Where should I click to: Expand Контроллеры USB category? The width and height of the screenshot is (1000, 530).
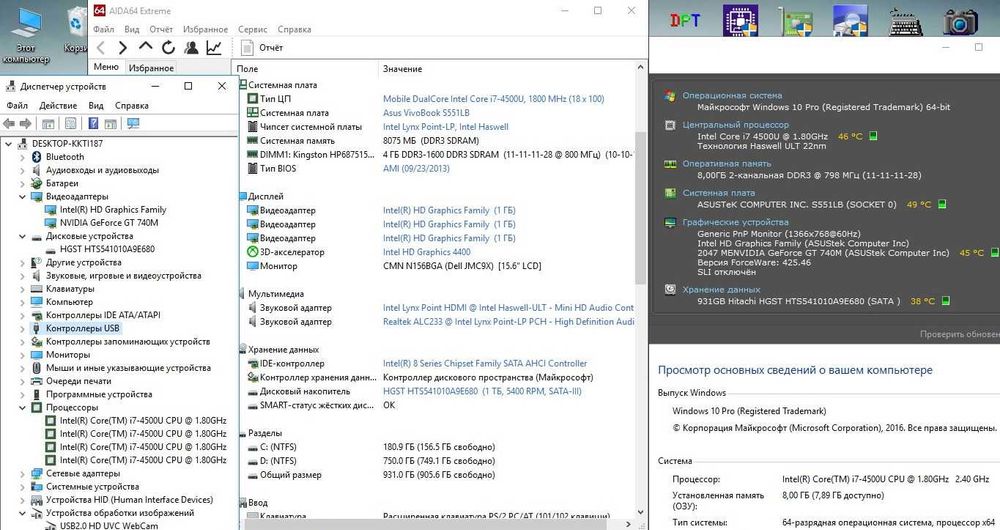coord(22,328)
